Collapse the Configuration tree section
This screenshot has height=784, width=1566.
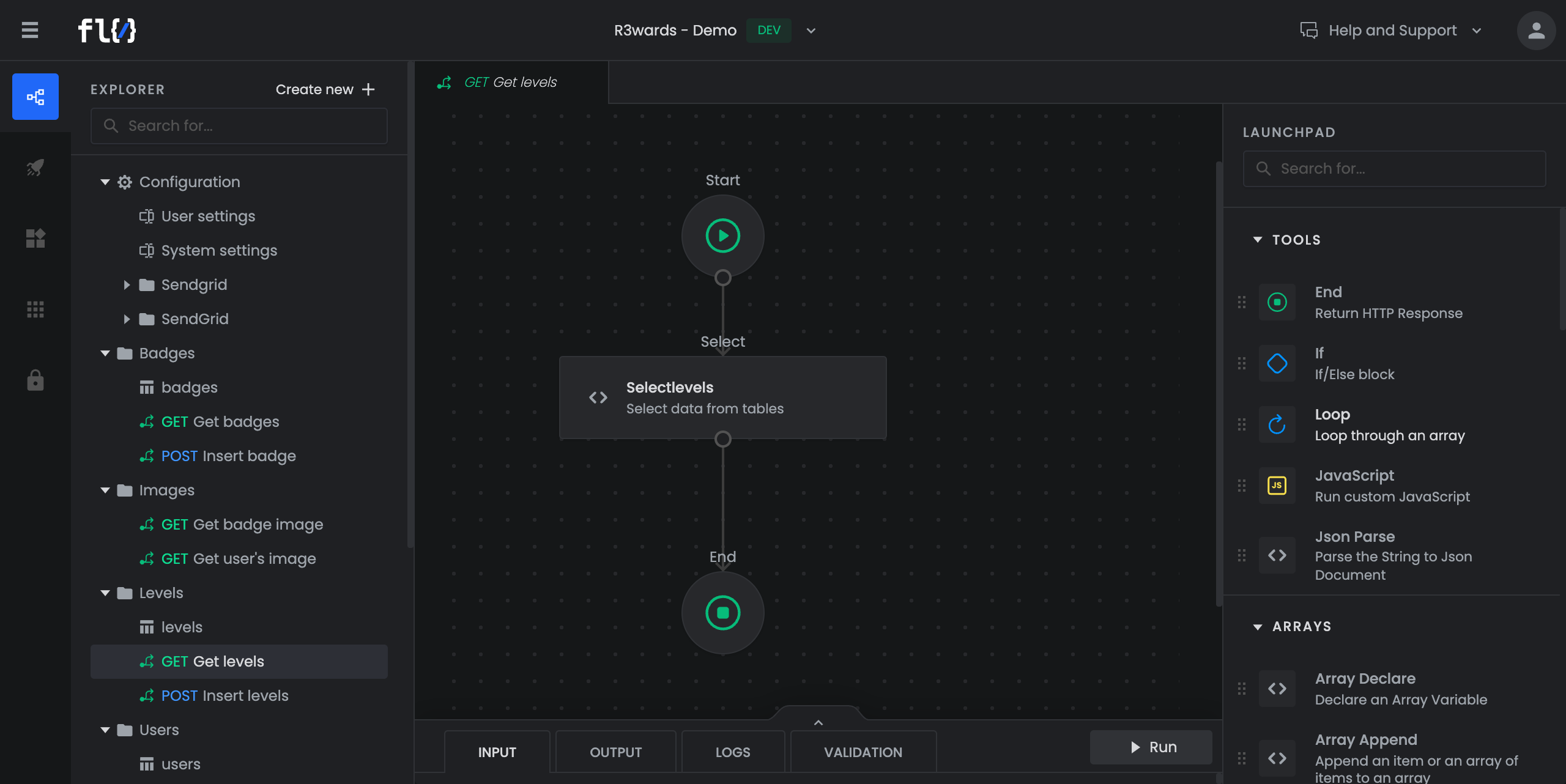105,182
